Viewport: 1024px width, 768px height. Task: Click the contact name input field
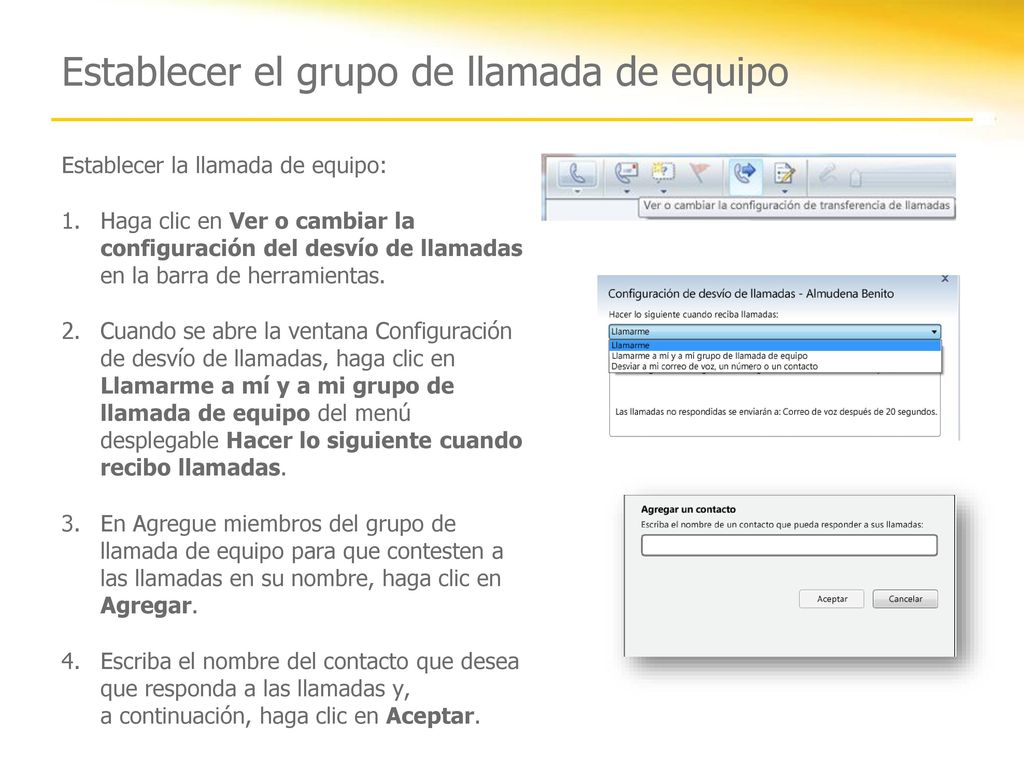pyautogui.click(x=789, y=545)
